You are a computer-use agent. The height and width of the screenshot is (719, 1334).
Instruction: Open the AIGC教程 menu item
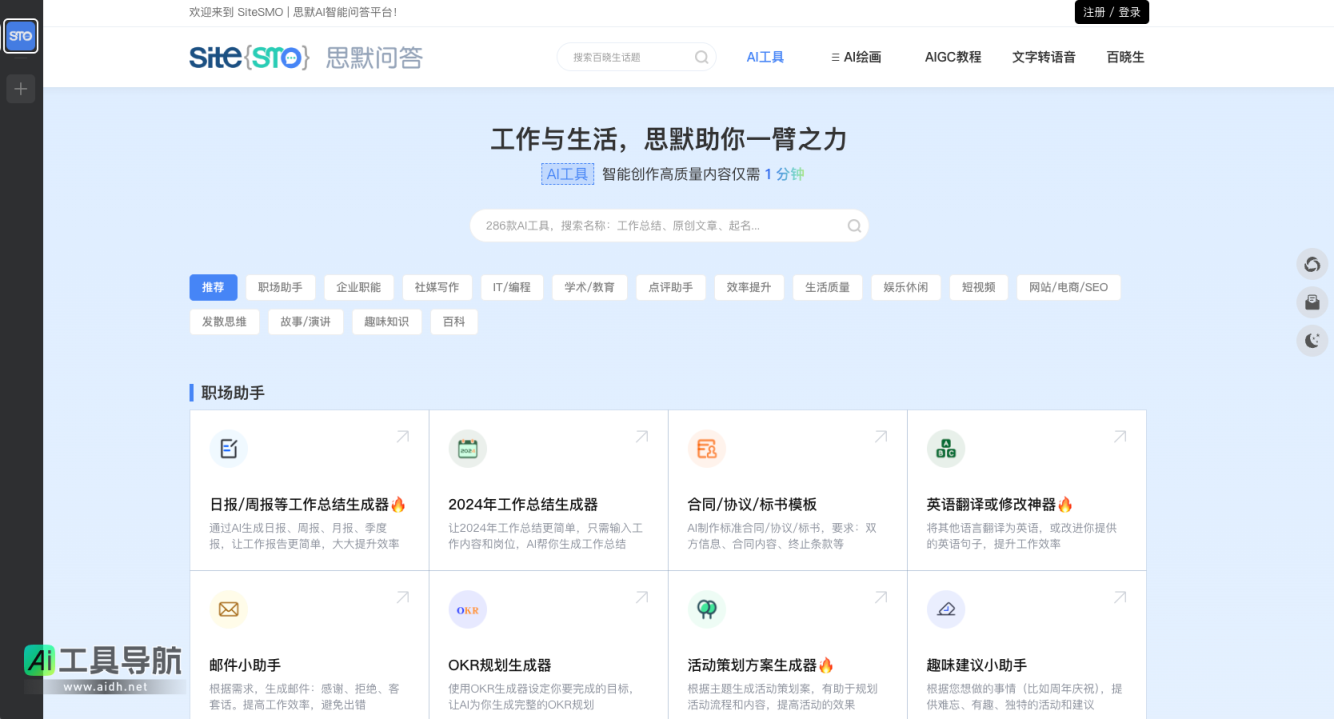click(953, 57)
